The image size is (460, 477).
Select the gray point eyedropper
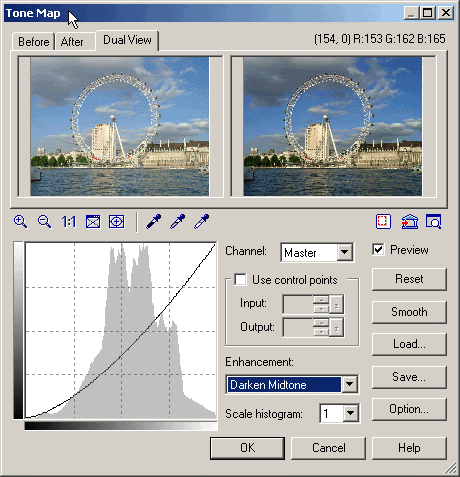(178, 222)
